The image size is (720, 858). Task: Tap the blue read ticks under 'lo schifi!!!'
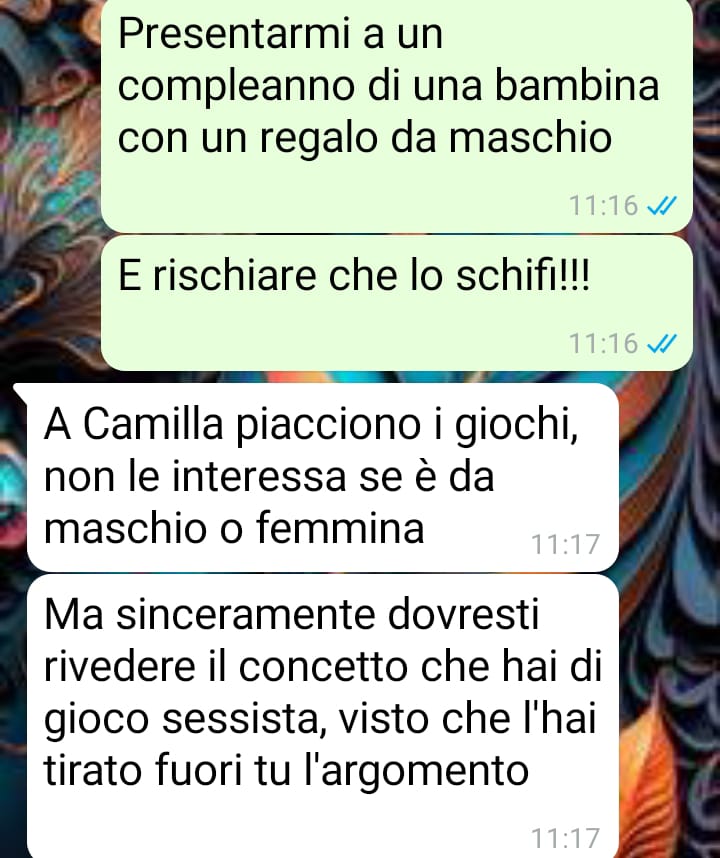pos(662,344)
